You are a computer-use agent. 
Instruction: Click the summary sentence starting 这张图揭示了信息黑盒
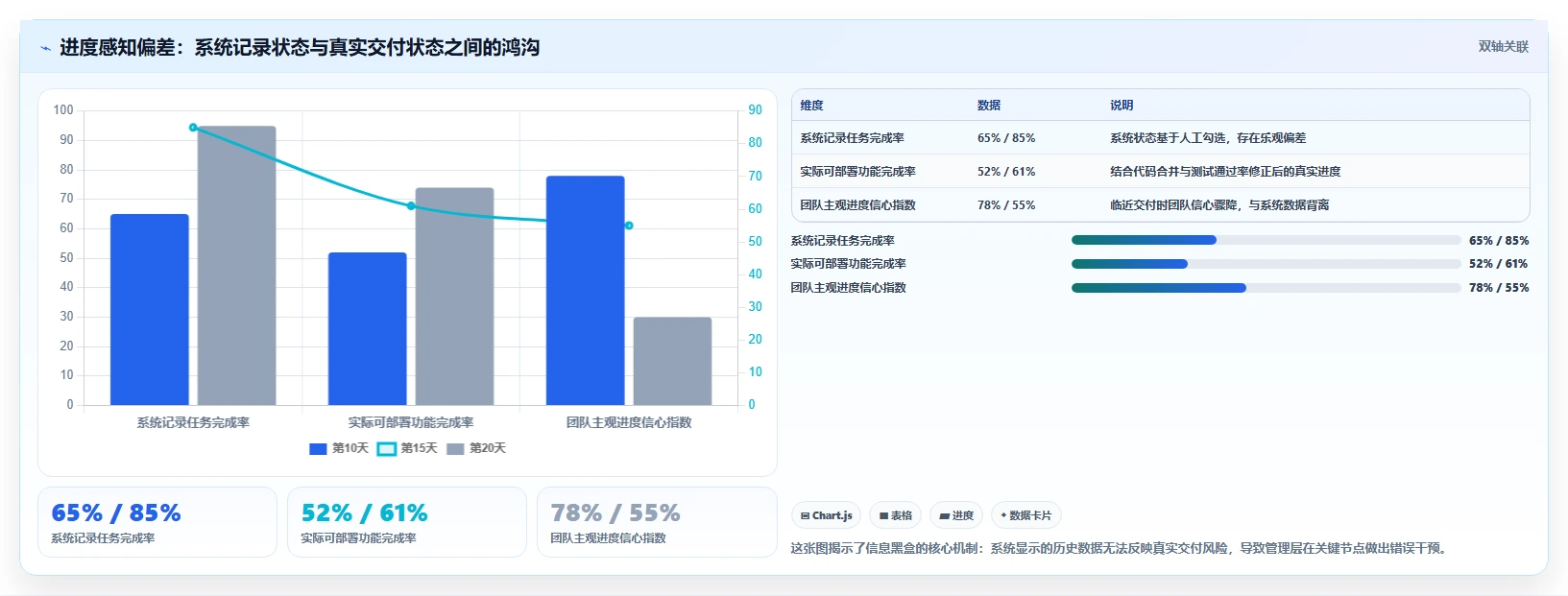[x=1121, y=548]
